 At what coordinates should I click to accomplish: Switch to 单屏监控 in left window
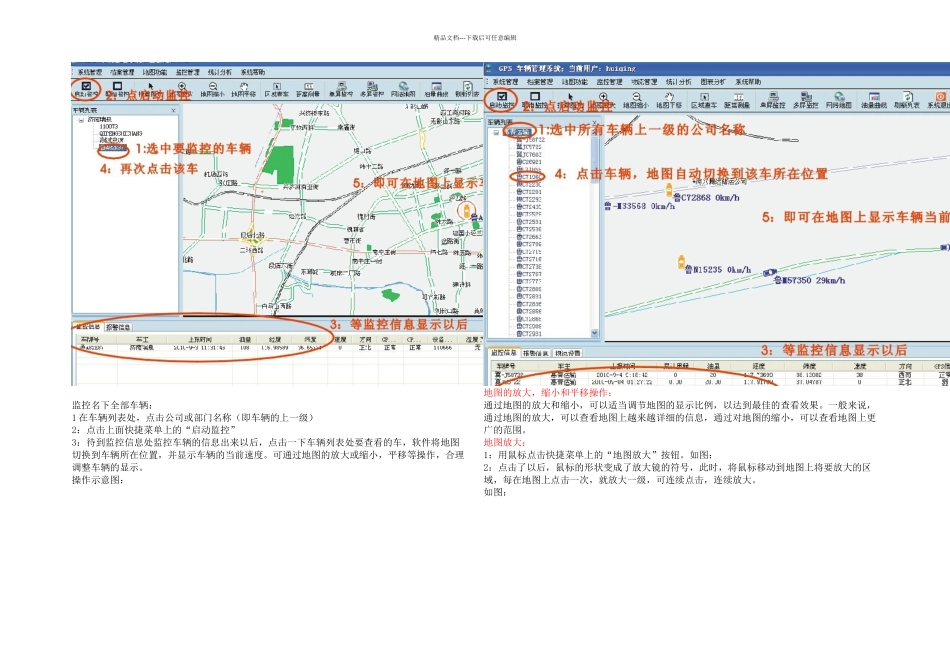[x=341, y=90]
